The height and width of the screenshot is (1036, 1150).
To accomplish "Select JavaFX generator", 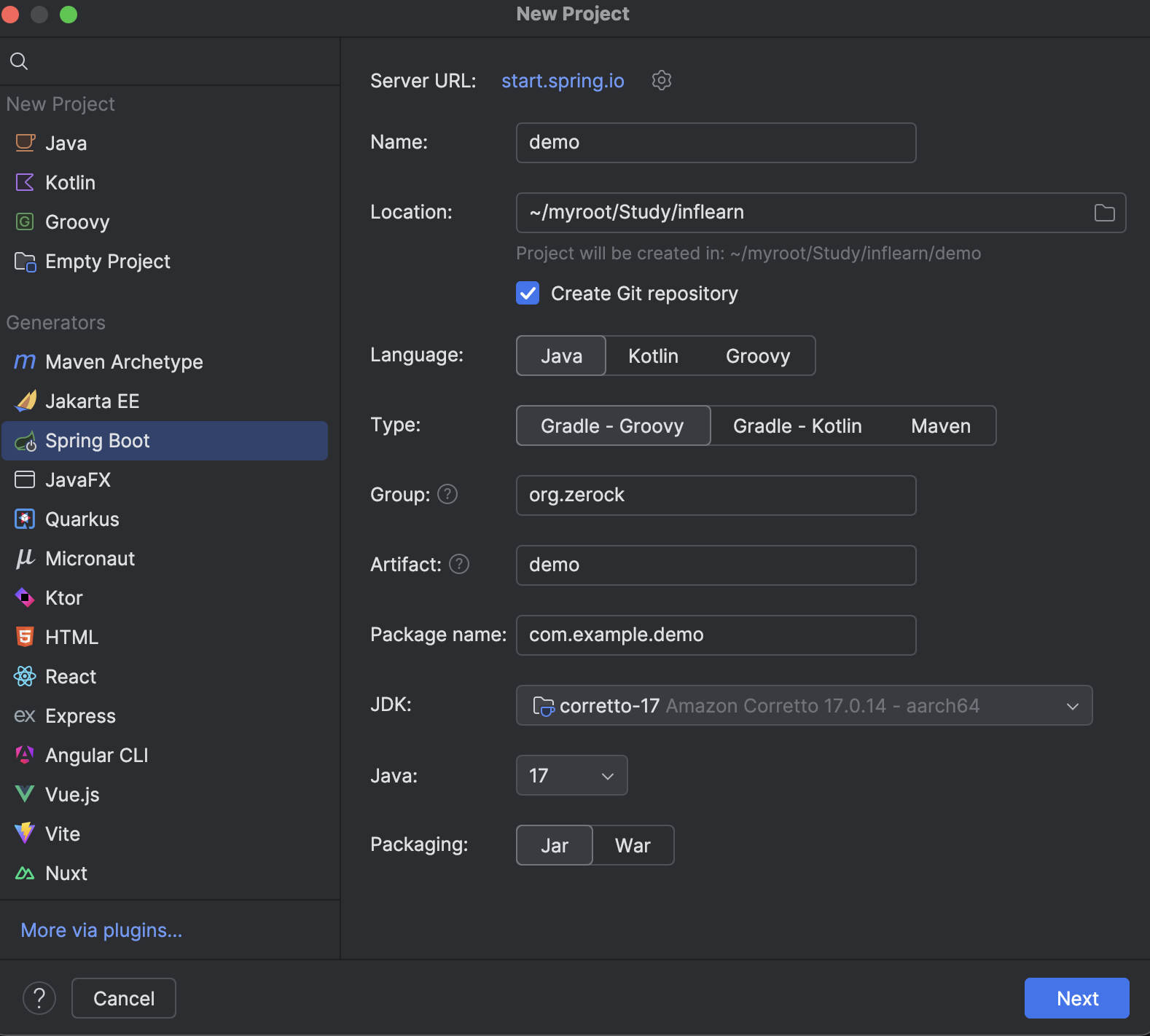I will click(165, 479).
